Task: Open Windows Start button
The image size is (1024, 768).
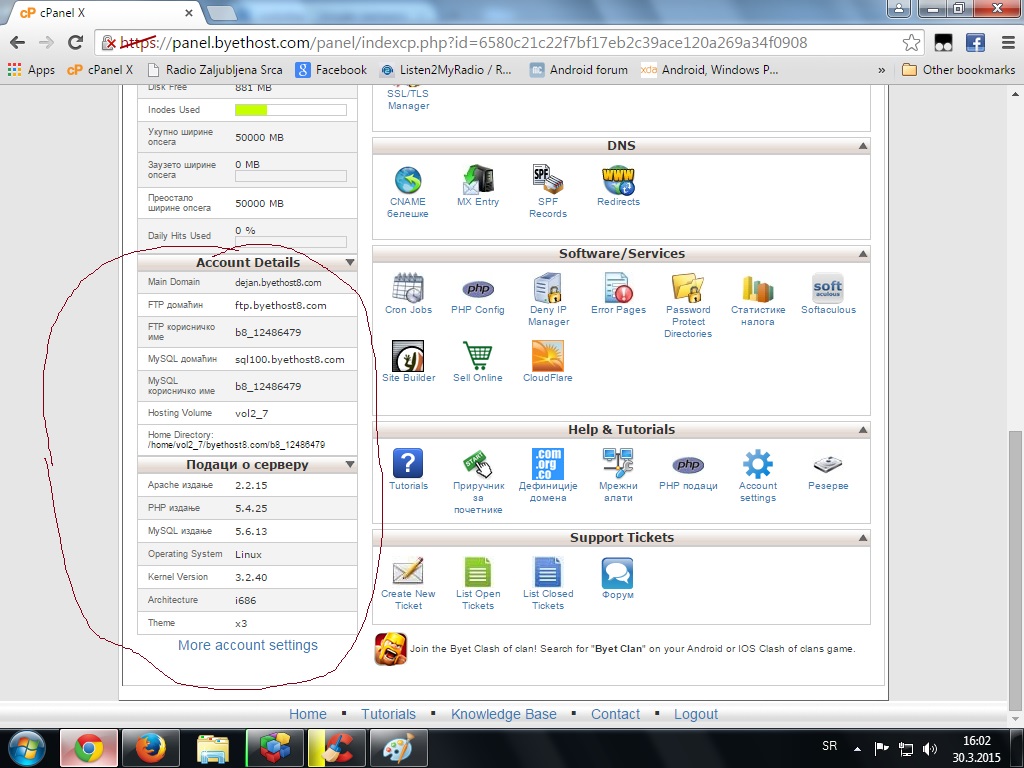Action: [26, 748]
